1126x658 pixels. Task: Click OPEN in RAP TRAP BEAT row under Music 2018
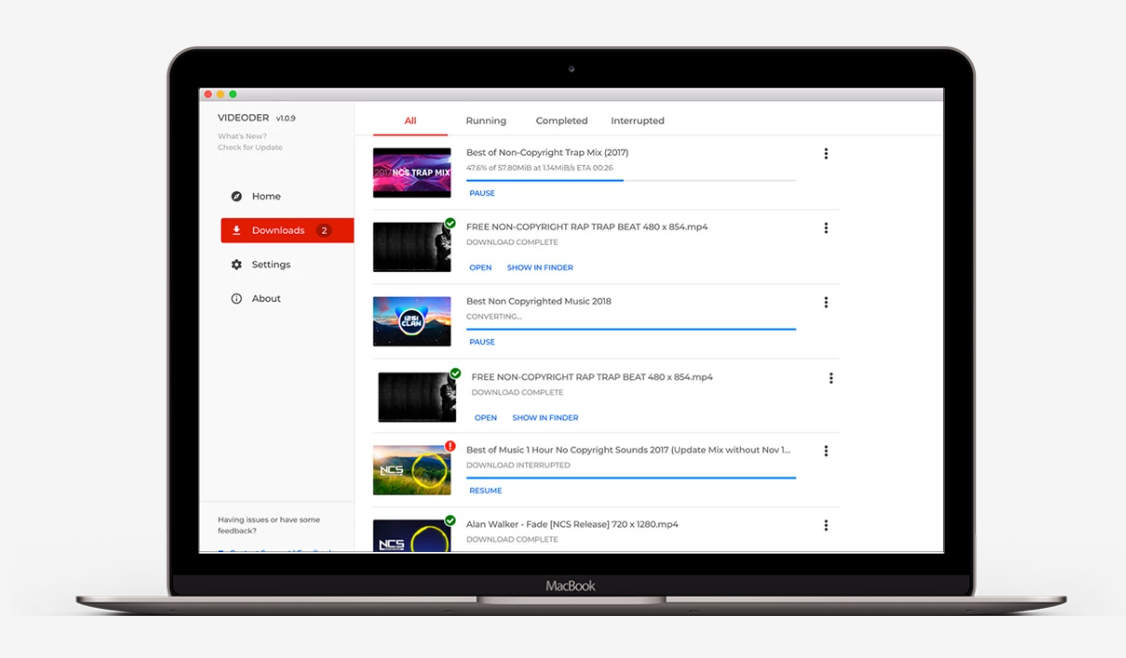[485, 417]
